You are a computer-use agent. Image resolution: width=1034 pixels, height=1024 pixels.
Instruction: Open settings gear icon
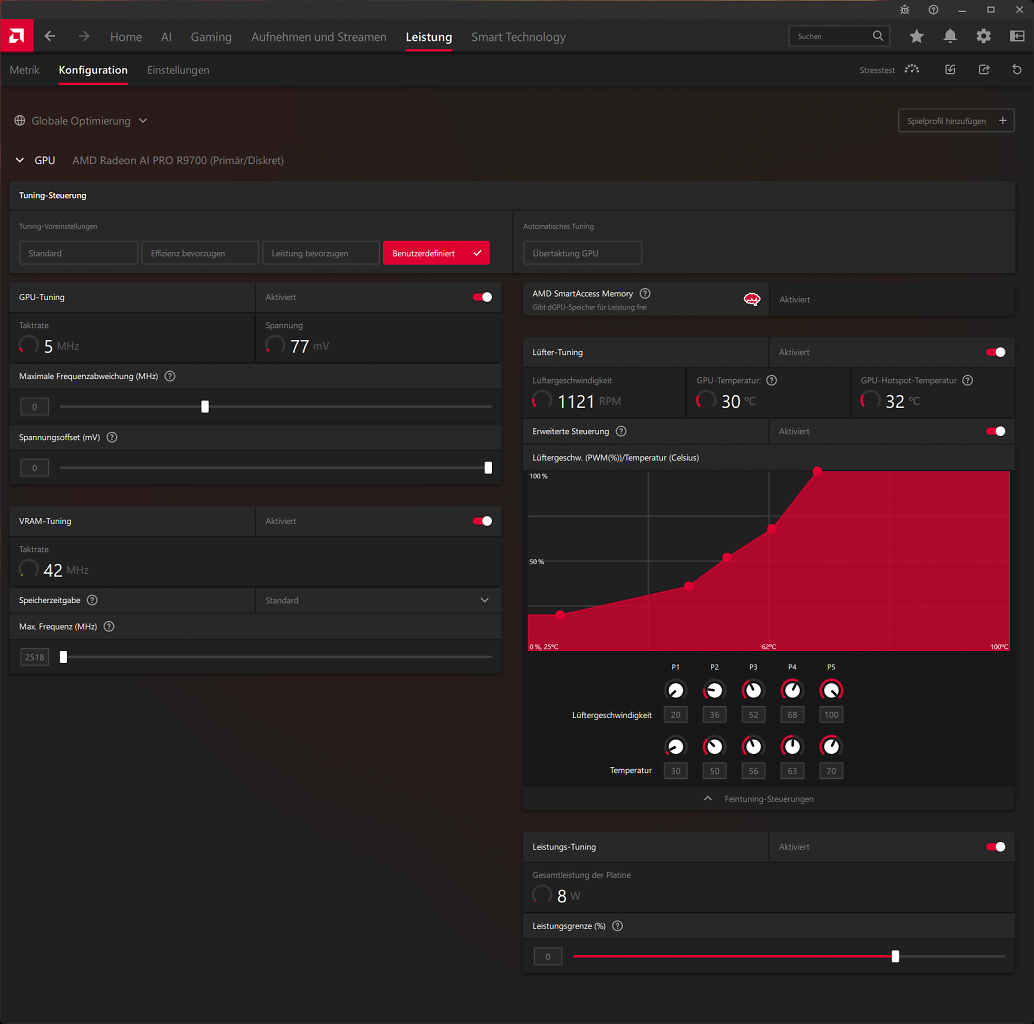[983, 36]
